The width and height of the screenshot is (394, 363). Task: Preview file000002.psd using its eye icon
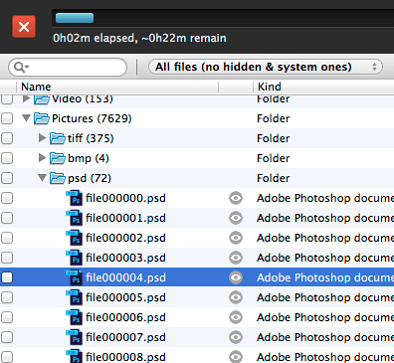pyautogui.click(x=236, y=238)
